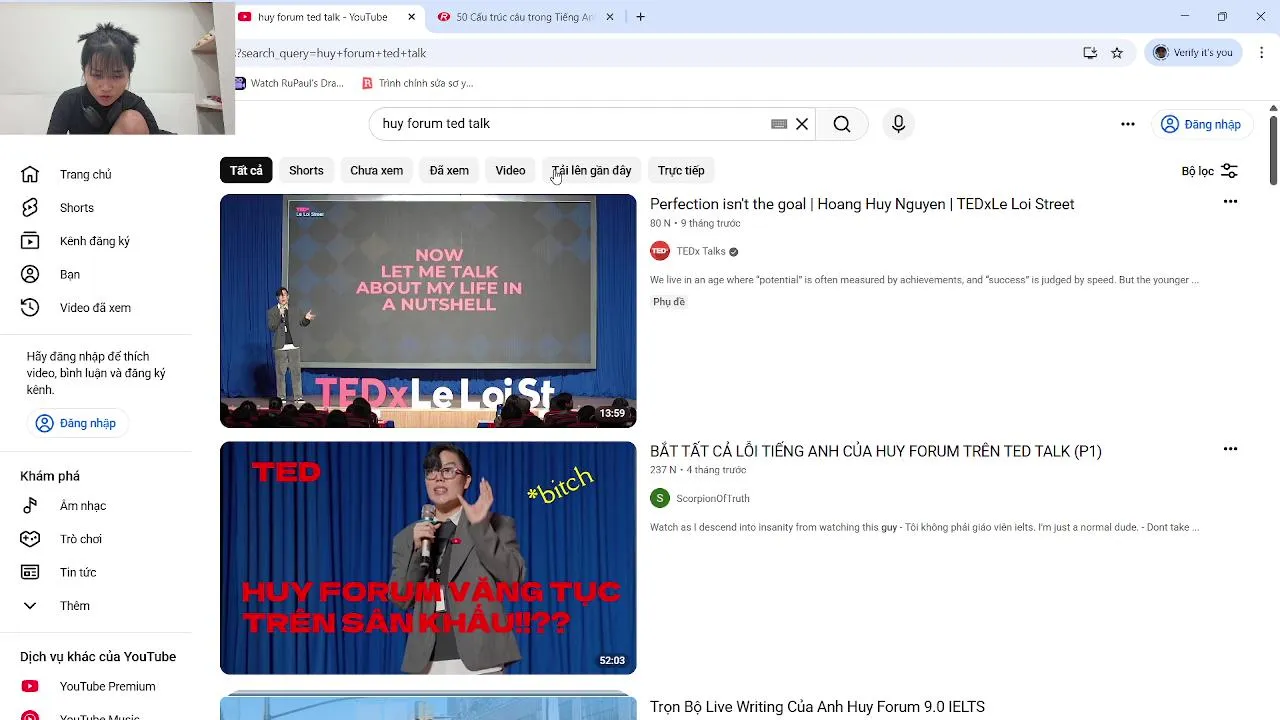Click description starting Watch as I descend
This screenshot has width=1280, height=720.
[924, 527]
